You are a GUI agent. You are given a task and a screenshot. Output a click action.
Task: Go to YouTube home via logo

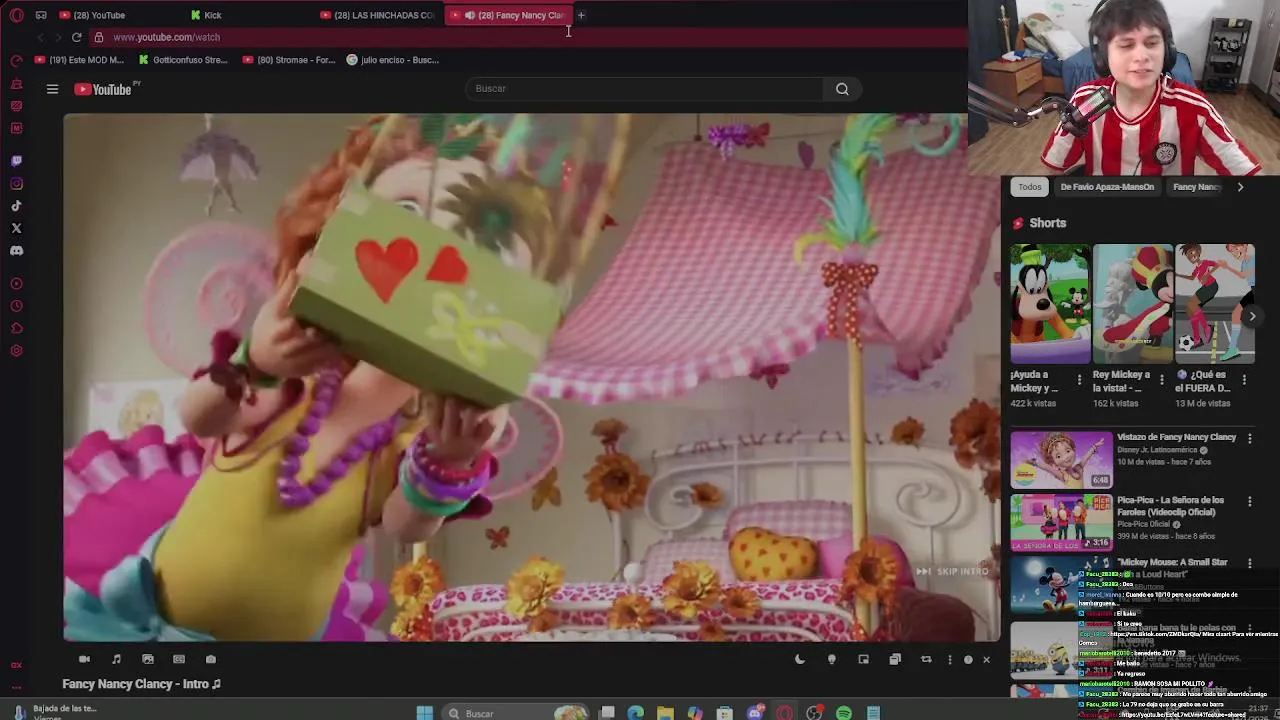[103, 89]
